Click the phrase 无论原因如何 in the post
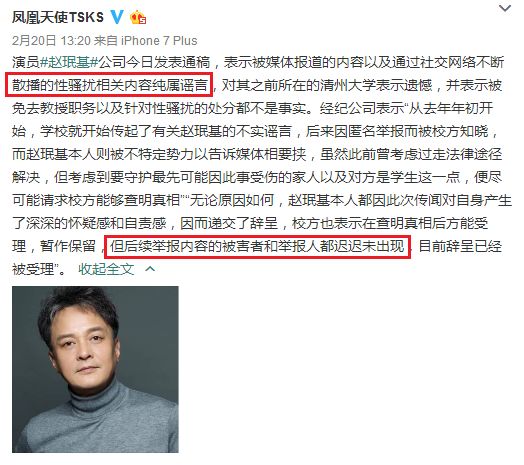524x465 pixels. tap(232, 200)
